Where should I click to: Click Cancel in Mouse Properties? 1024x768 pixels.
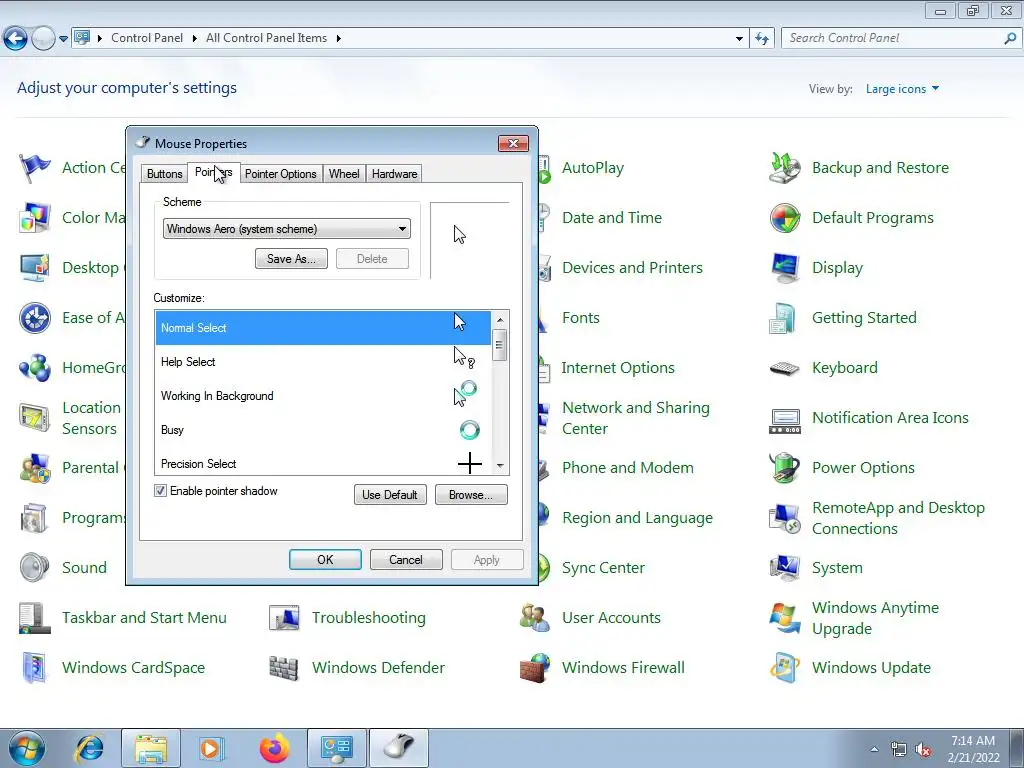406,560
